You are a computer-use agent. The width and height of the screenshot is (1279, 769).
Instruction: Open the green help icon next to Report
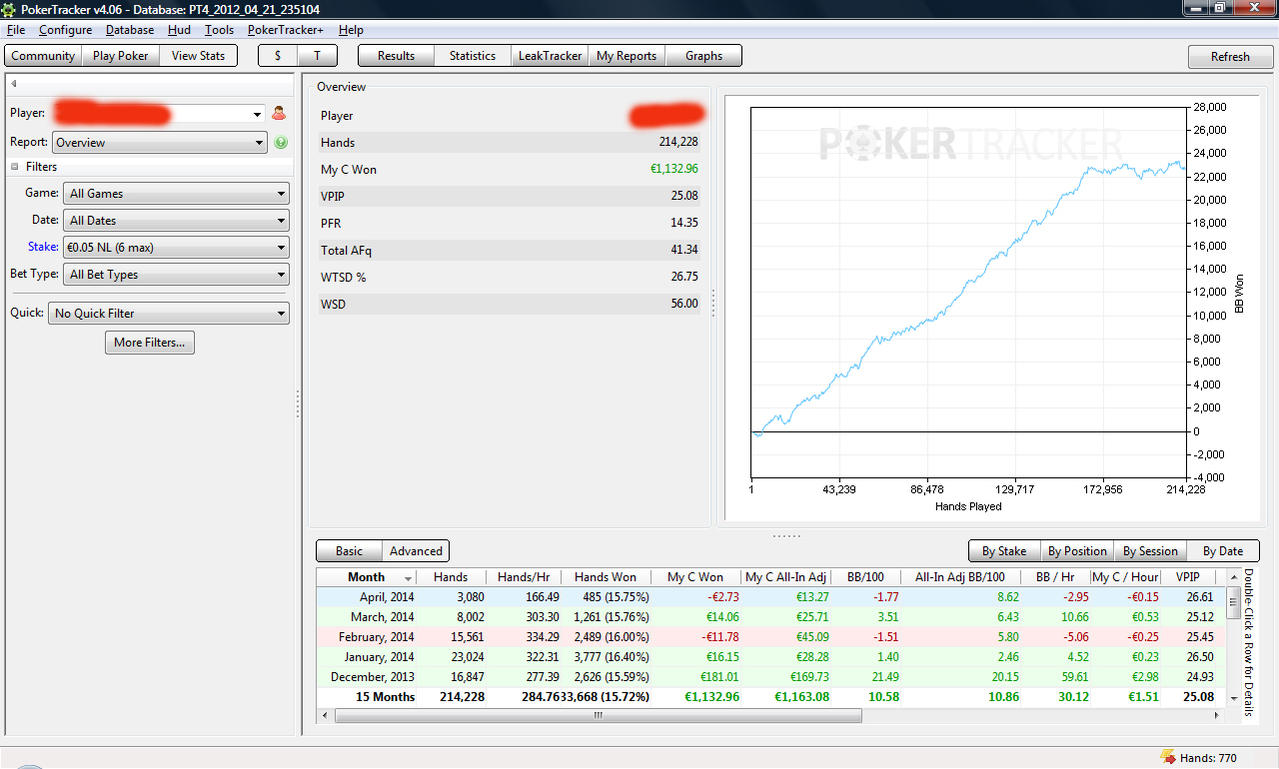tap(281, 143)
